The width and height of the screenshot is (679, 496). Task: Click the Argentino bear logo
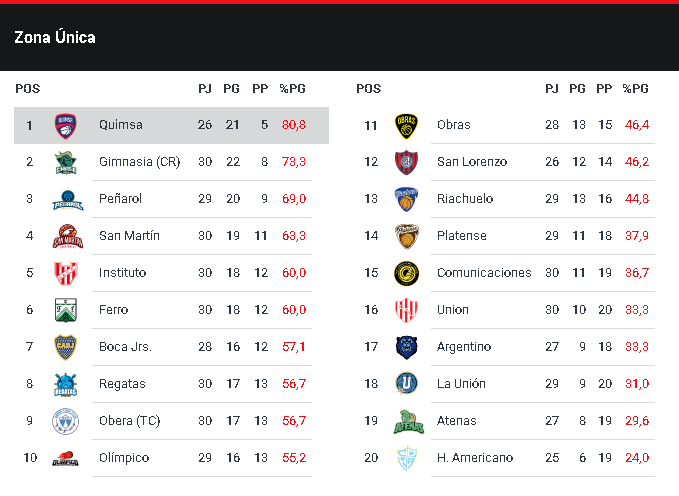click(x=406, y=347)
